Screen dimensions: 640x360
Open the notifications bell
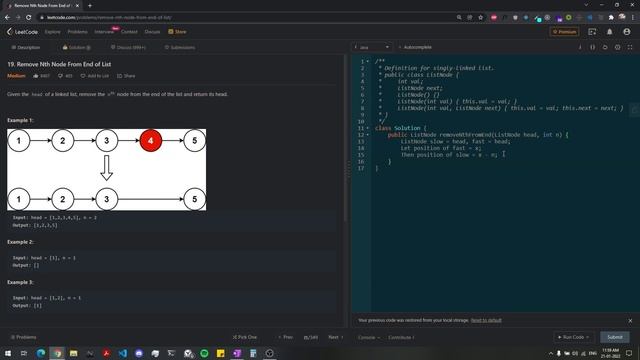[609, 32]
